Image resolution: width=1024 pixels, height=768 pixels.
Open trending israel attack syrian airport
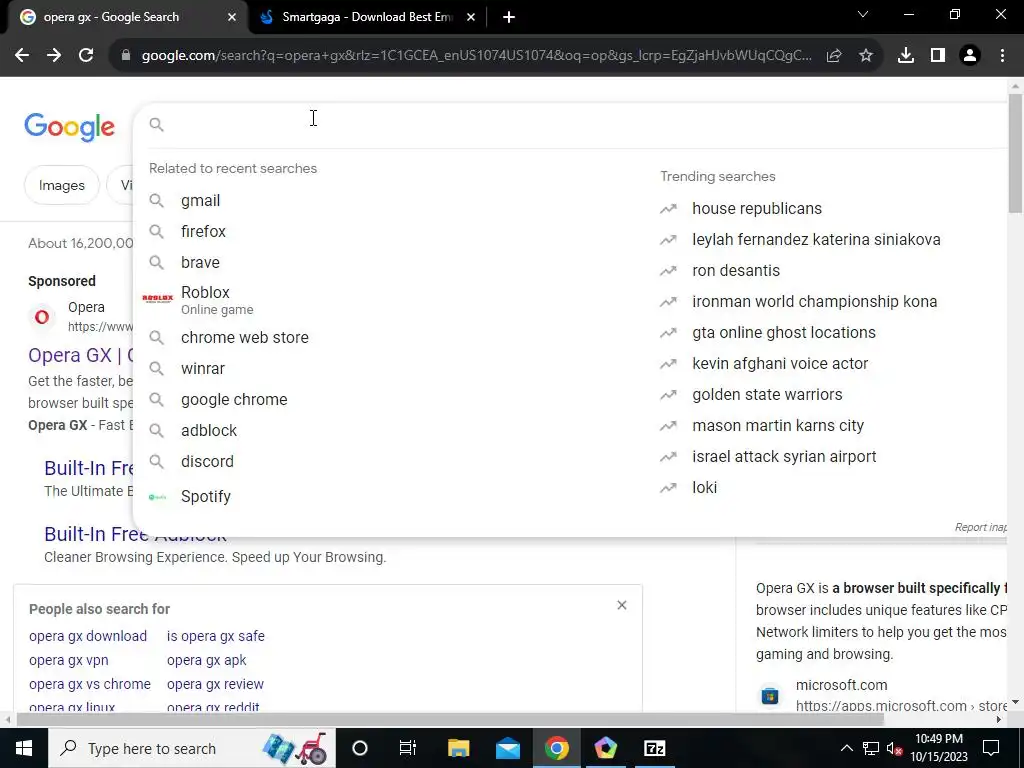(x=784, y=456)
